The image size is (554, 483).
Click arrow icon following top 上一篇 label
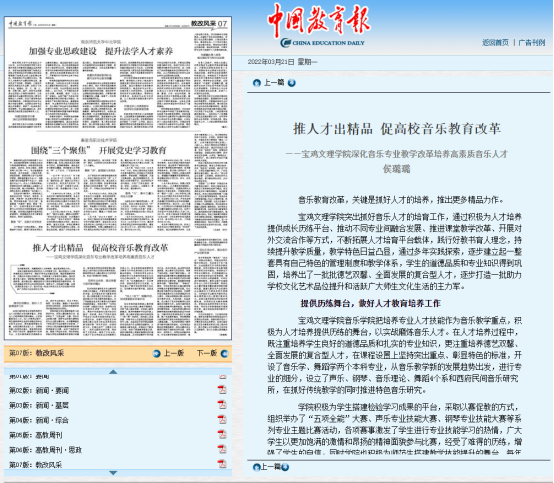tap(291, 83)
